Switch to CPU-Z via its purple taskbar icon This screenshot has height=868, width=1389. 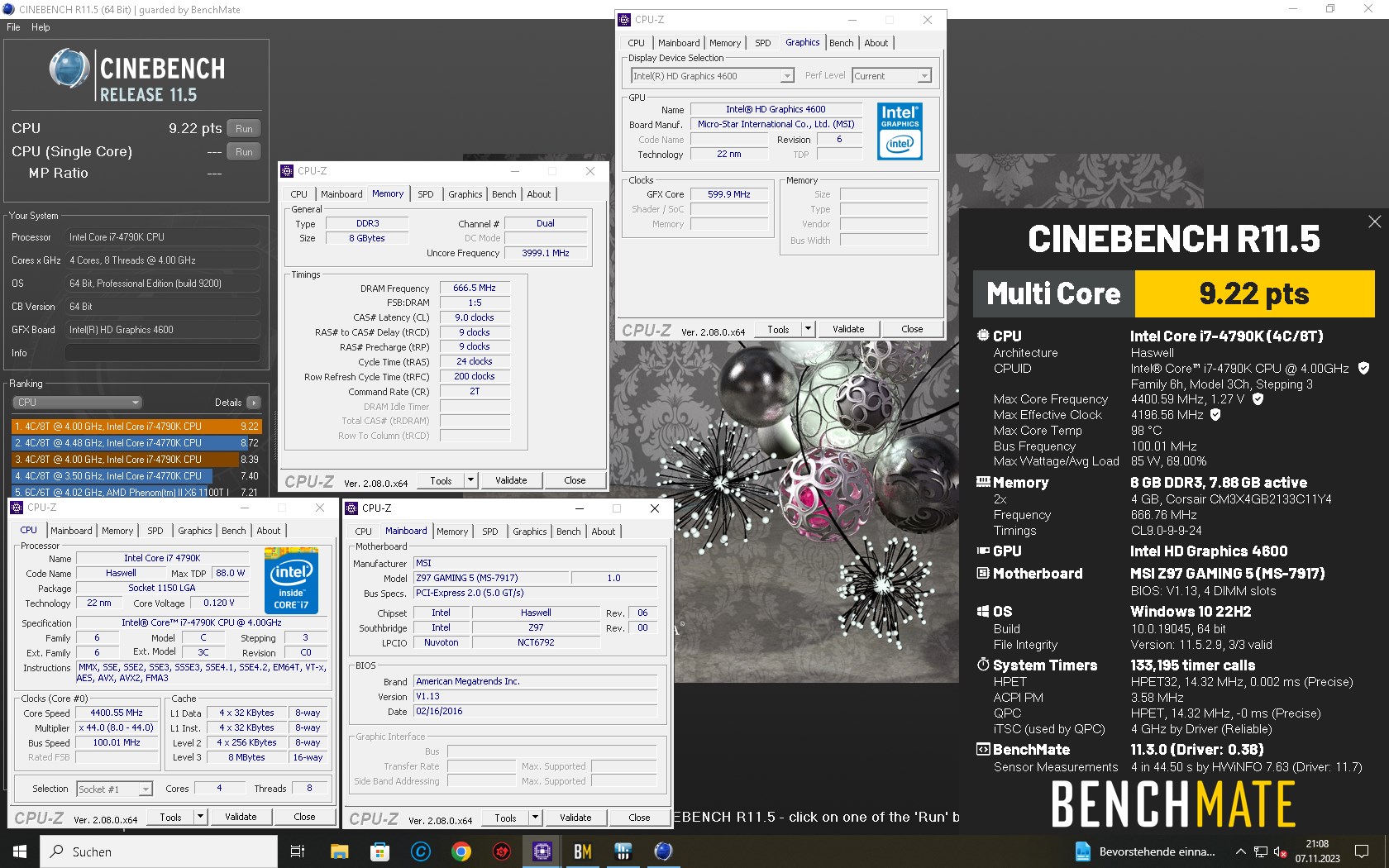click(542, 851)
